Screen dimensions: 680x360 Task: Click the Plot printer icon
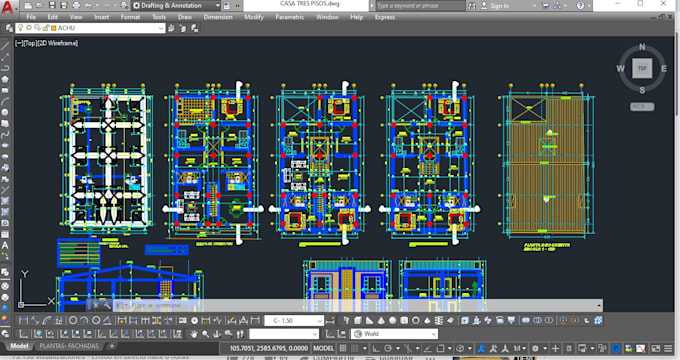(76, 6)
